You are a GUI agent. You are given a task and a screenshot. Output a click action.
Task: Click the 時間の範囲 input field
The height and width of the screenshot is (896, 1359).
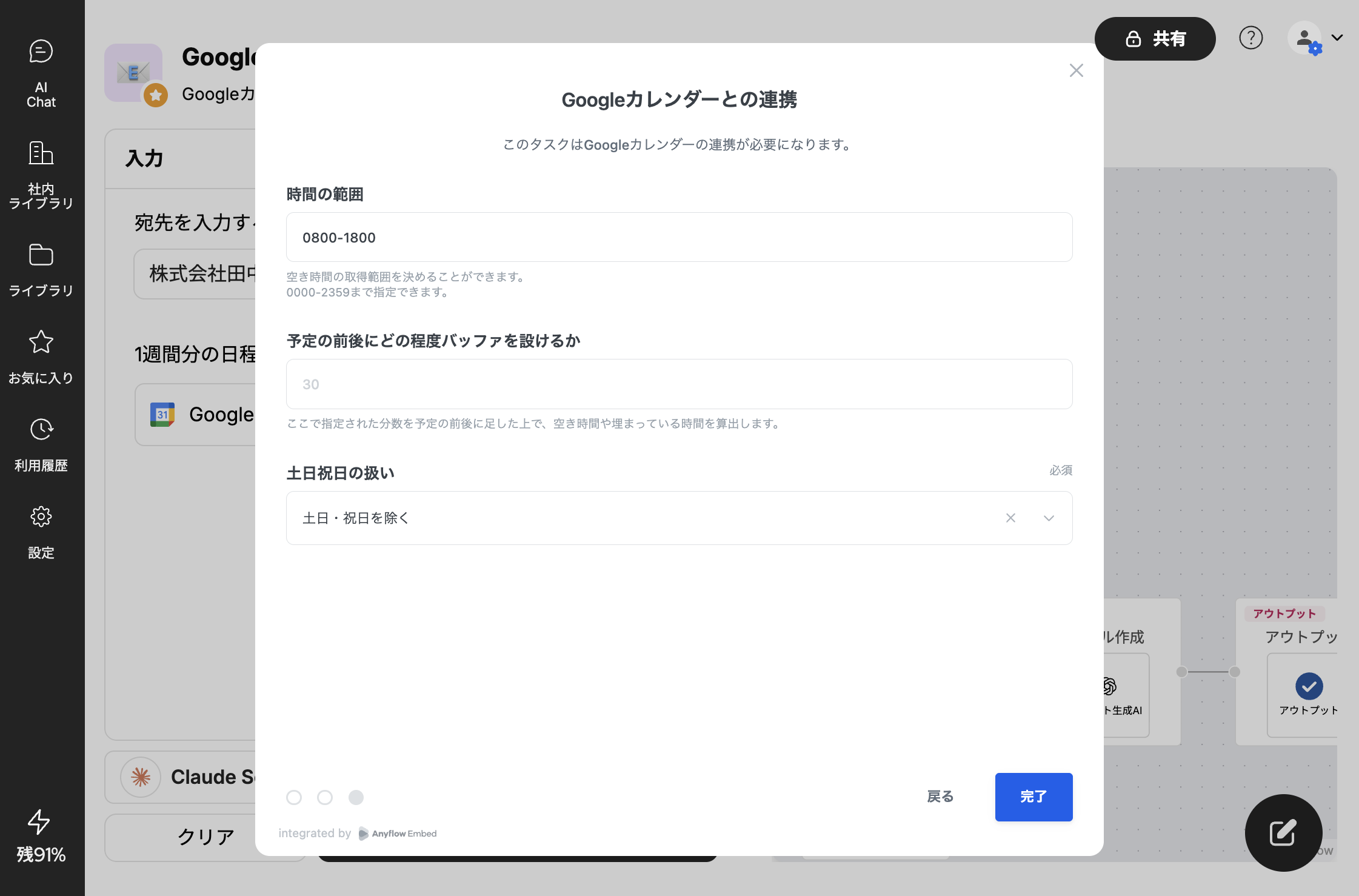click(x=679, y=237)
